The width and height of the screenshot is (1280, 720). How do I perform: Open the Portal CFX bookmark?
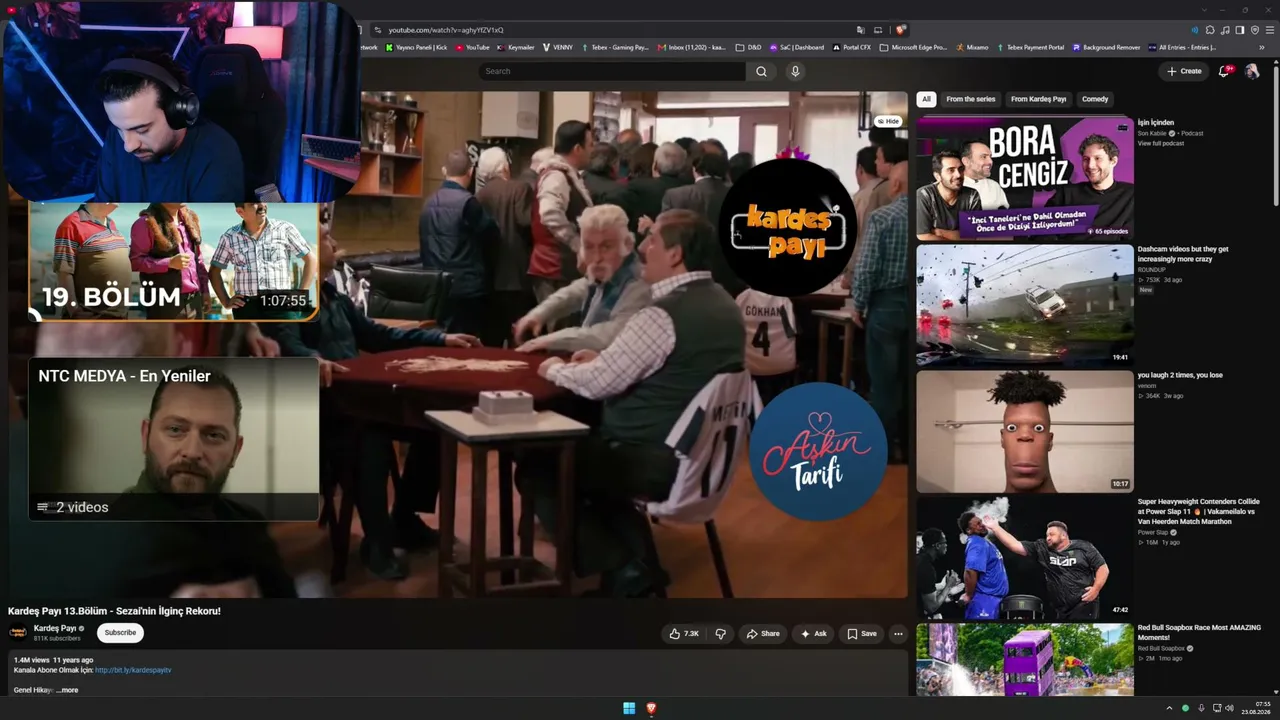(x=852, y=47)
